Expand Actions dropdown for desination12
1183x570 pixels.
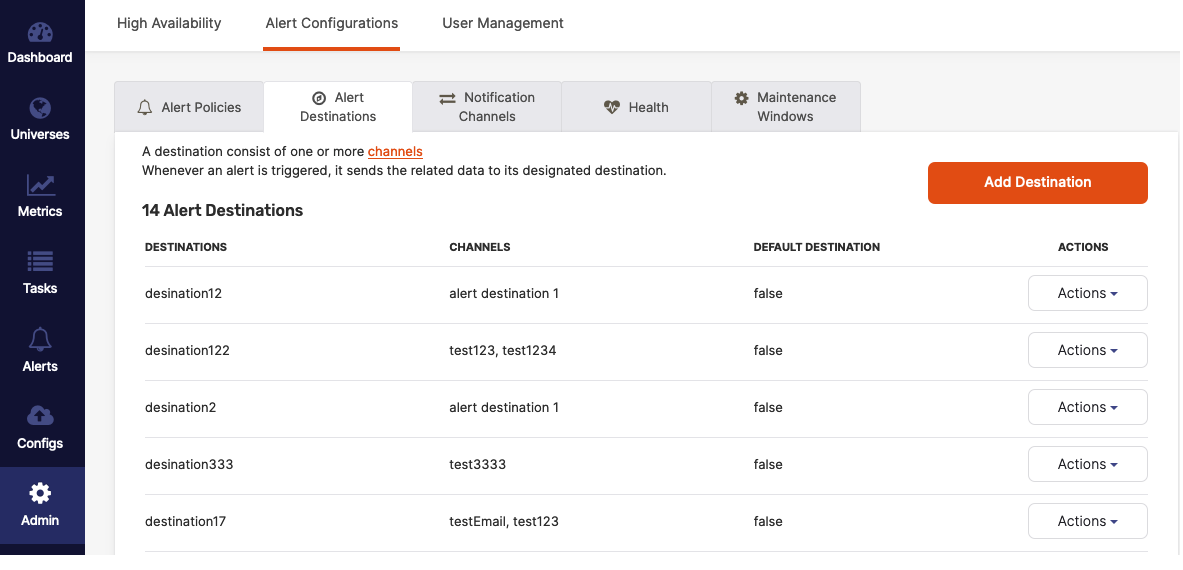coord(1087,293)
